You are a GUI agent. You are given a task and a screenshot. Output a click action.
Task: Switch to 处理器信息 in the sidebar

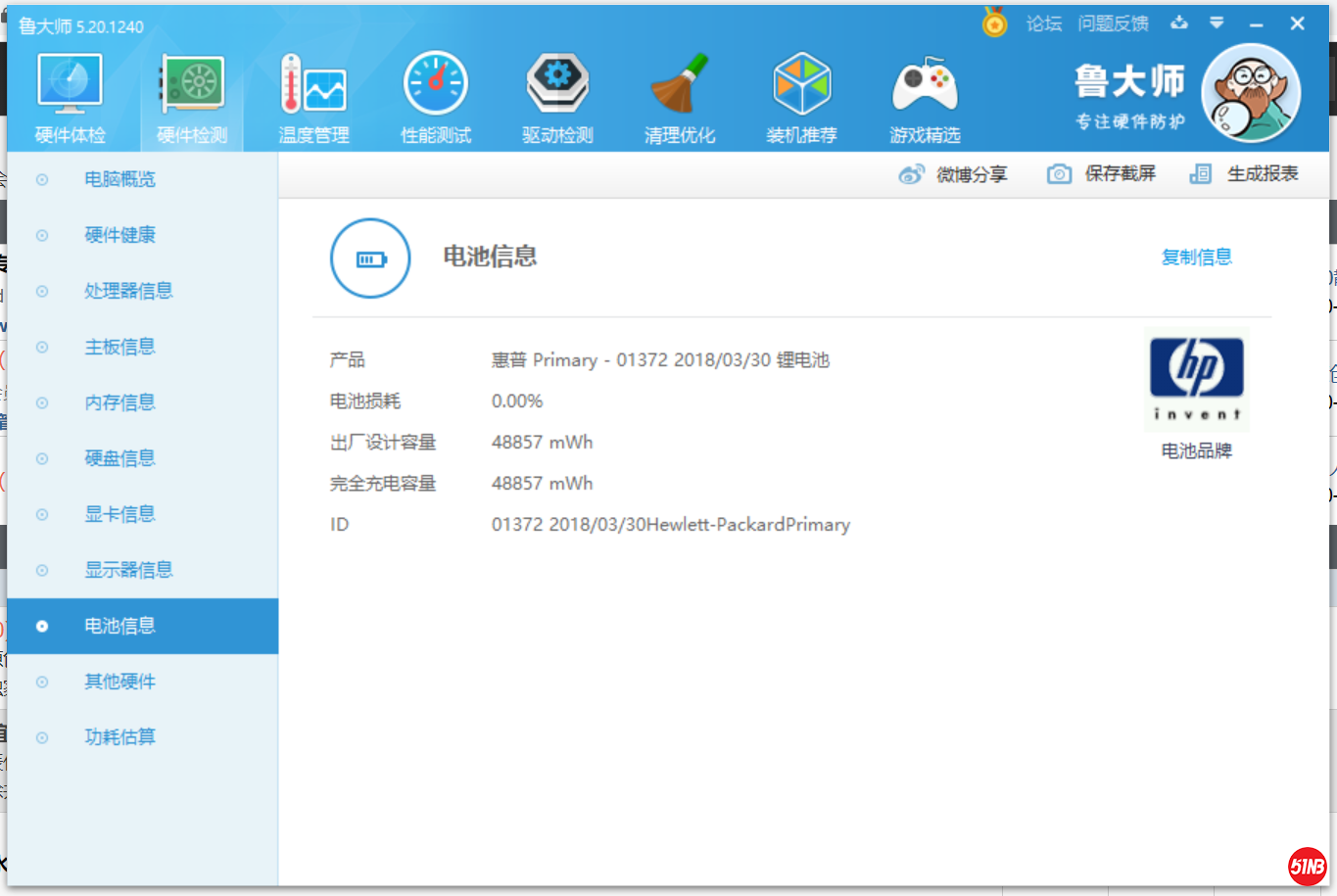(128, 291)
